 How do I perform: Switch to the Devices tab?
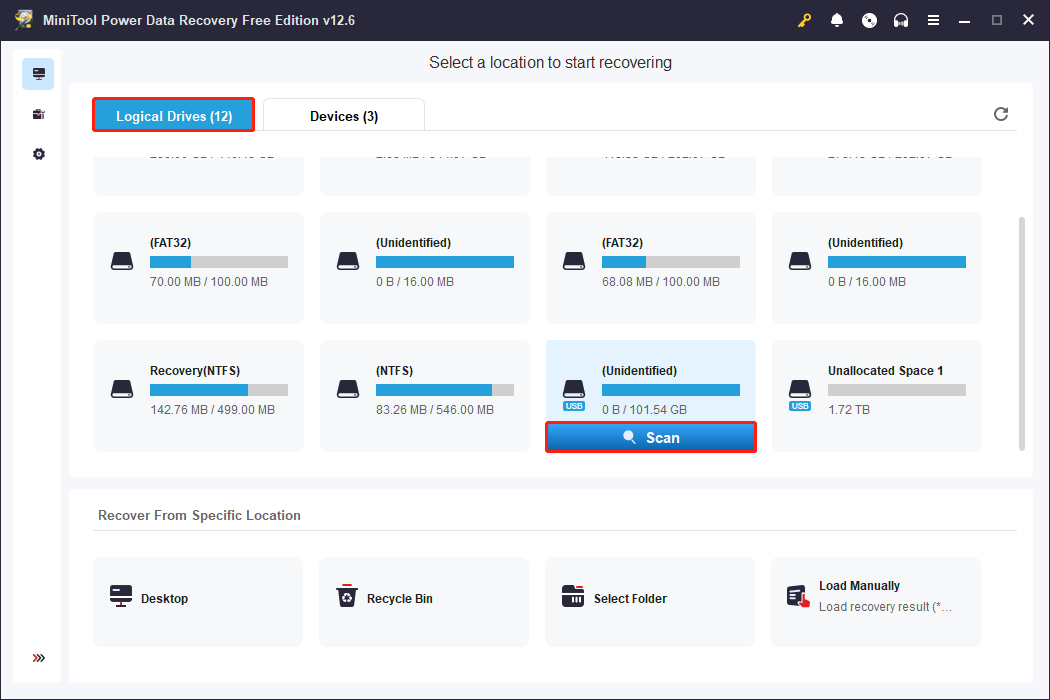click(344, 116)
